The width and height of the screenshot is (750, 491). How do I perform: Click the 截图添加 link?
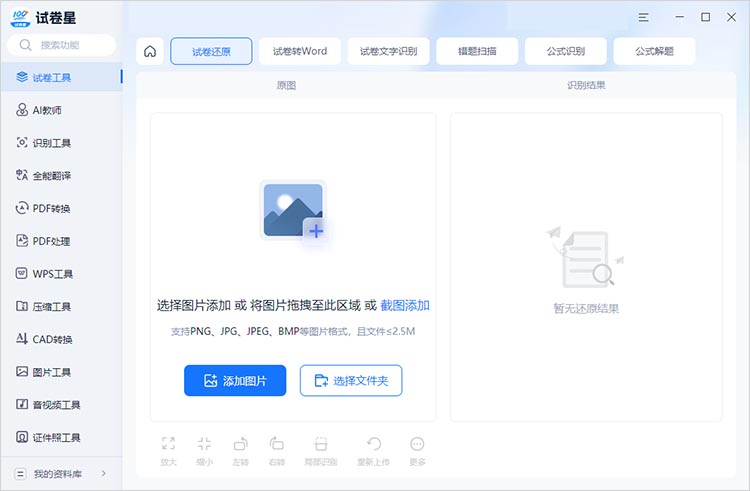pyautogui.click(x=405, y=306)
